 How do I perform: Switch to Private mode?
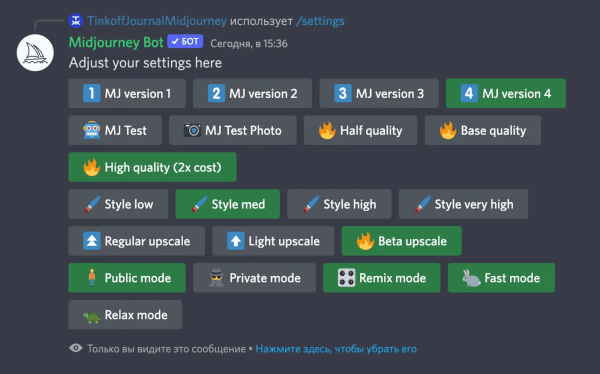point(254,278)
